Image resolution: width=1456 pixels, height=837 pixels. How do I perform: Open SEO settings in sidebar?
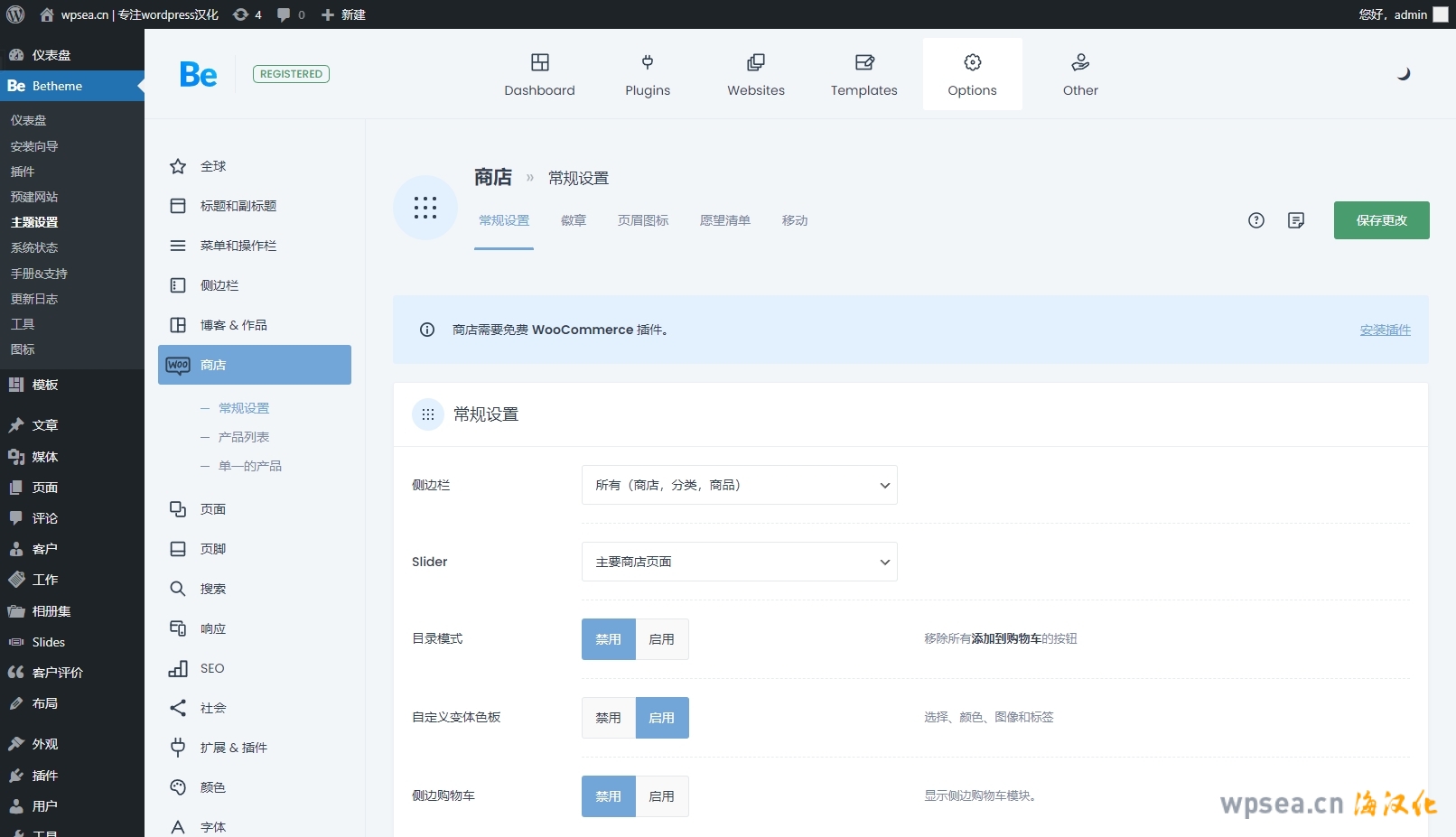click(212, 668)
